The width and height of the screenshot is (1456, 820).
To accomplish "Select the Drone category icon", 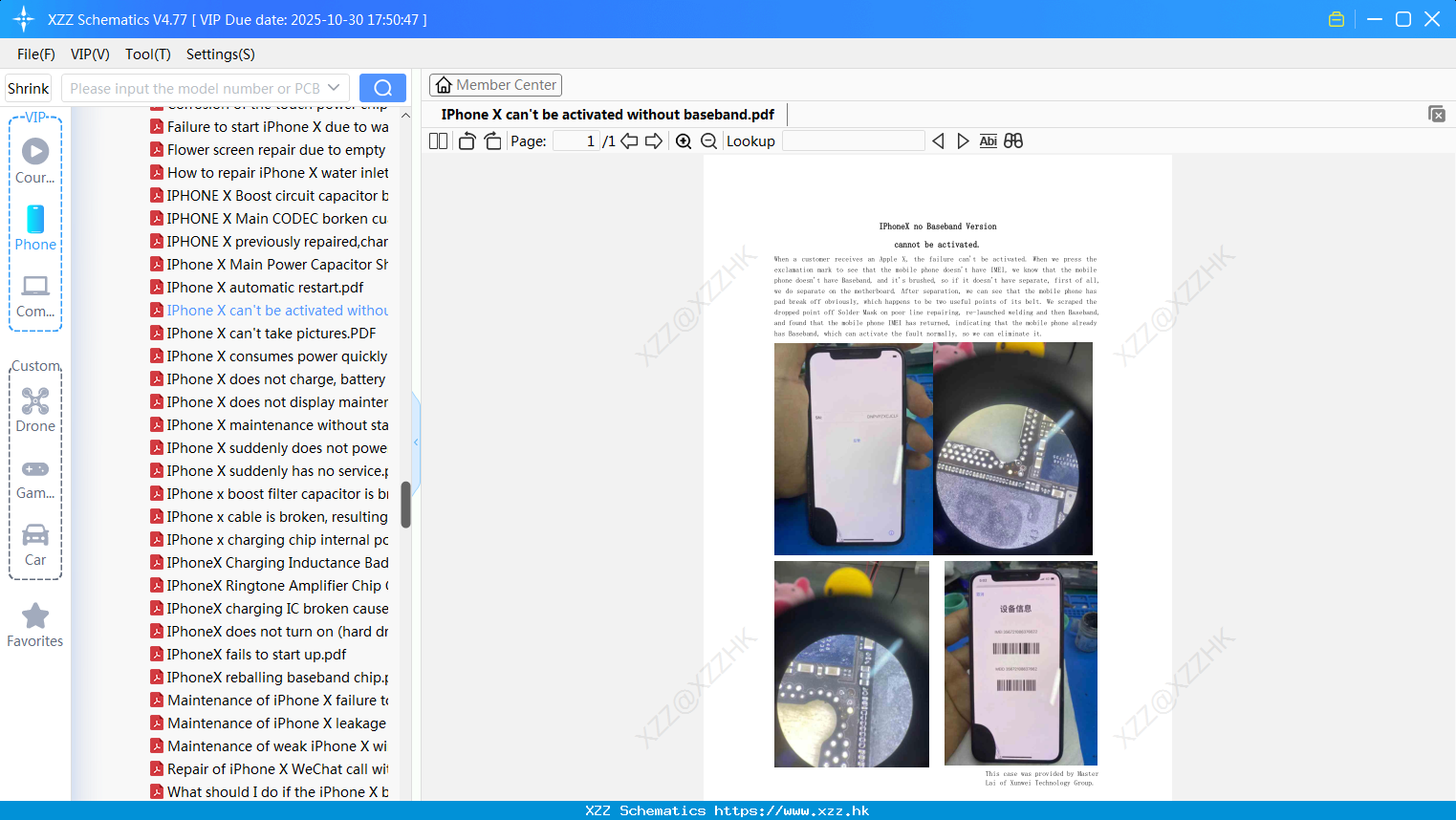I will 35,410.
